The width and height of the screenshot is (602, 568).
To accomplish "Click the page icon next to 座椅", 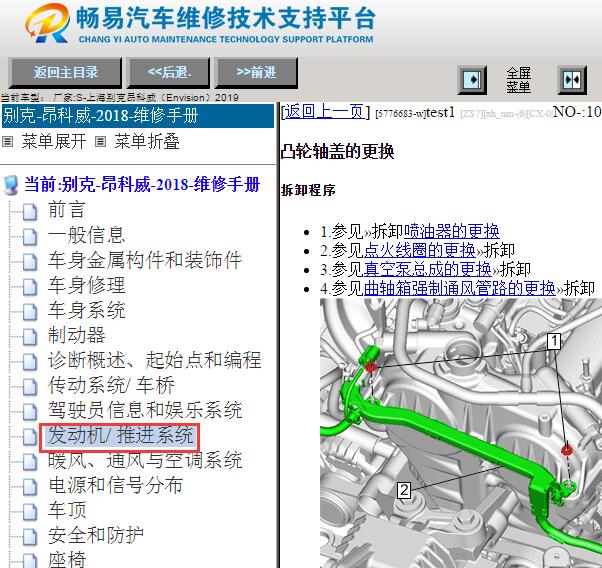I will [30, 561].
